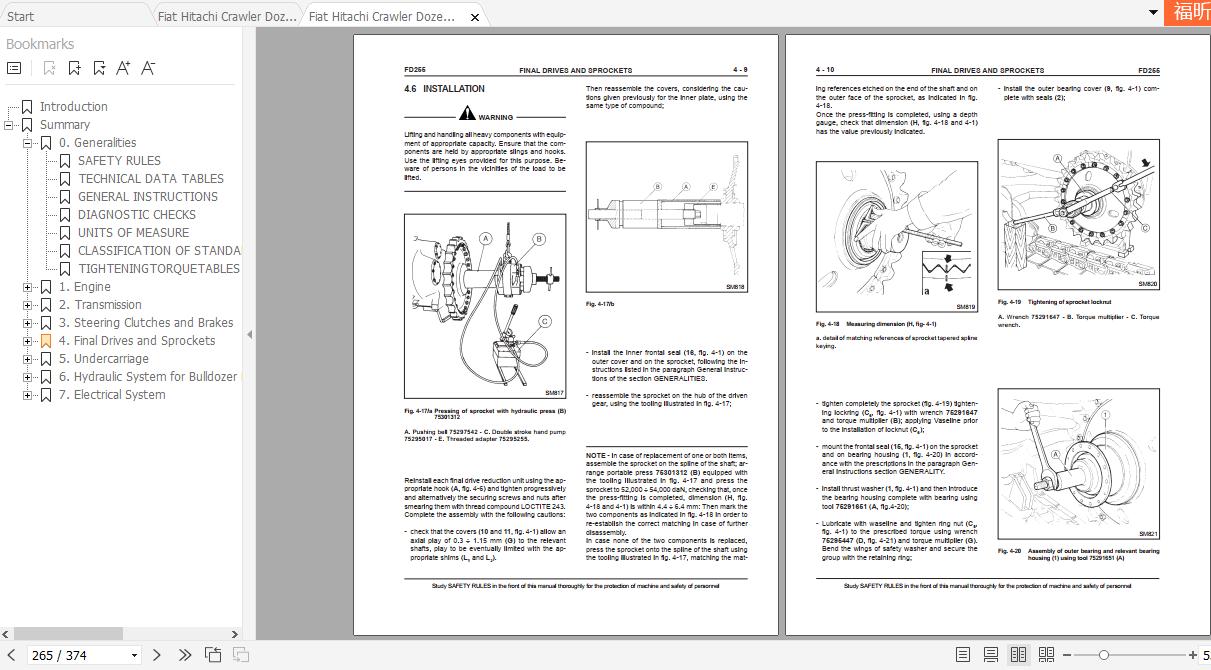Image resolution: width=1211 pixels, height=670 pixels.
Task: Enable continuous scrolling page mode
Action: (x=990, y=655)
